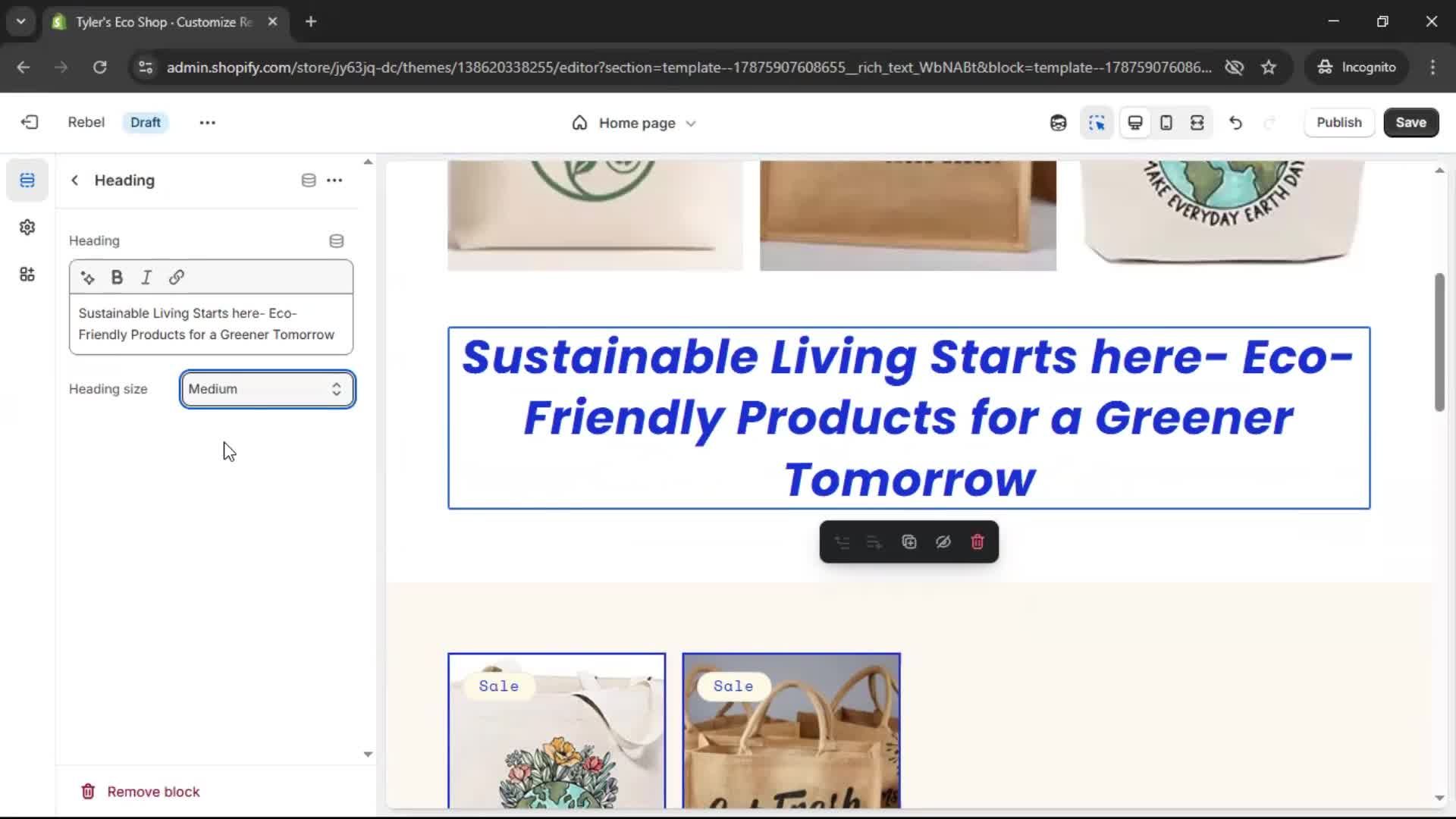Click into the Heading text field
1456x819 pixels.
click(210, 324)
